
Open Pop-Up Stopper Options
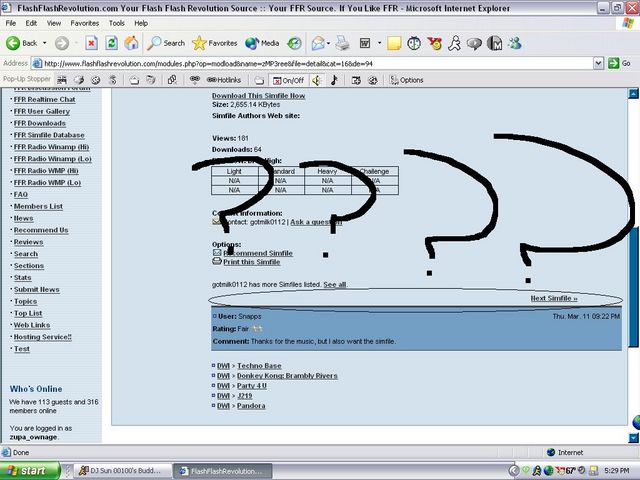click(406, 80)
